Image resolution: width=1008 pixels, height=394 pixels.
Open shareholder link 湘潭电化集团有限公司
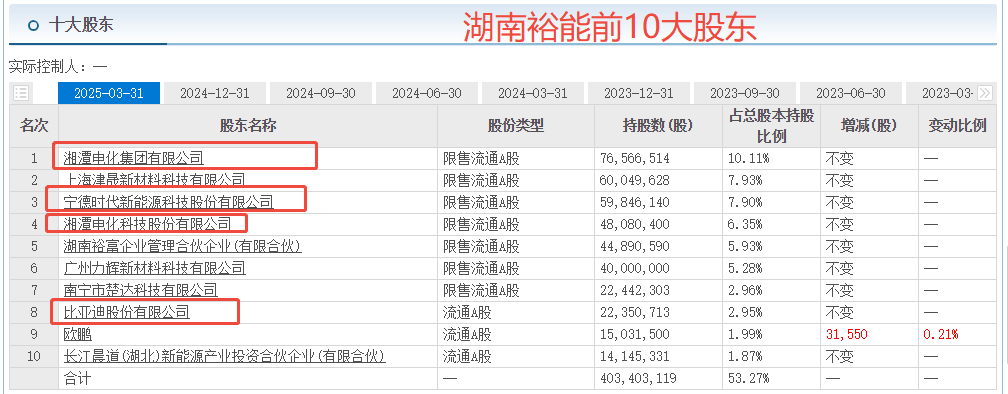pos(133,158)
